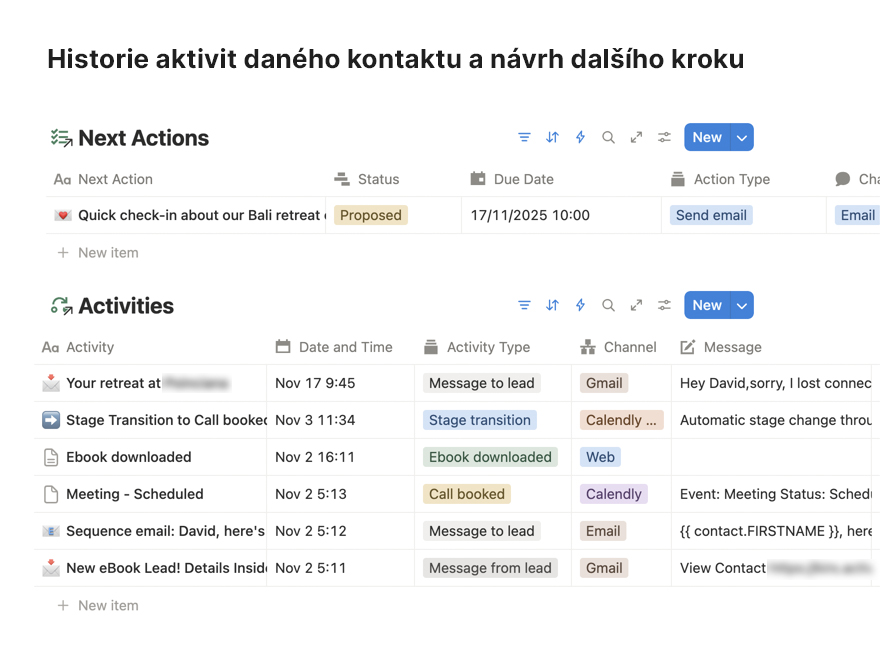This screenshot has width=880, height=660.
Task: Click the blue New button in Activities
Action: (707, 306)
